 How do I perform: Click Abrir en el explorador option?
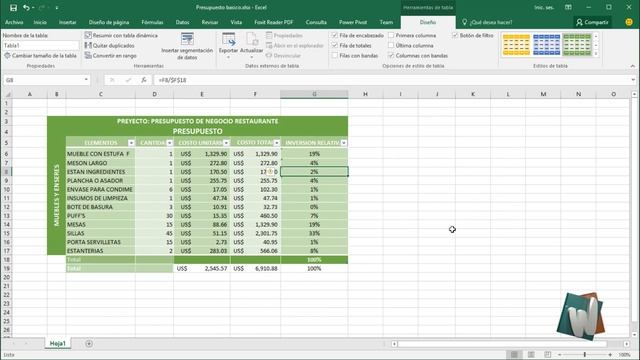click(x=295, y=45)
